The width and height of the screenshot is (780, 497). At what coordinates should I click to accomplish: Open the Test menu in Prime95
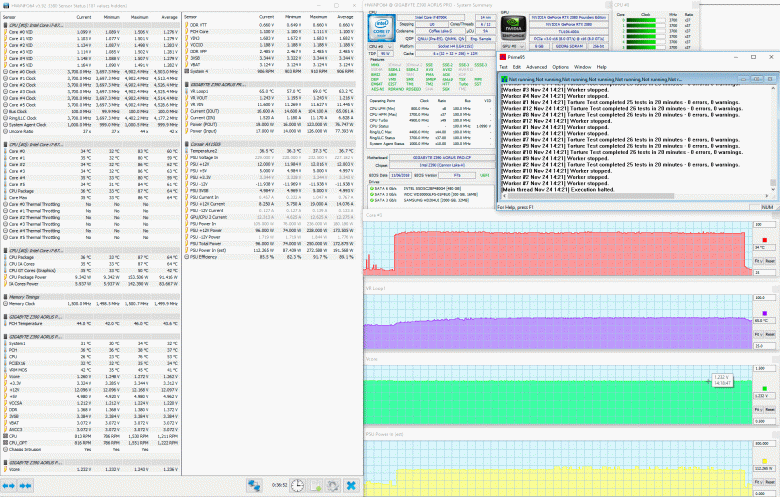click(x=504, y=67)
